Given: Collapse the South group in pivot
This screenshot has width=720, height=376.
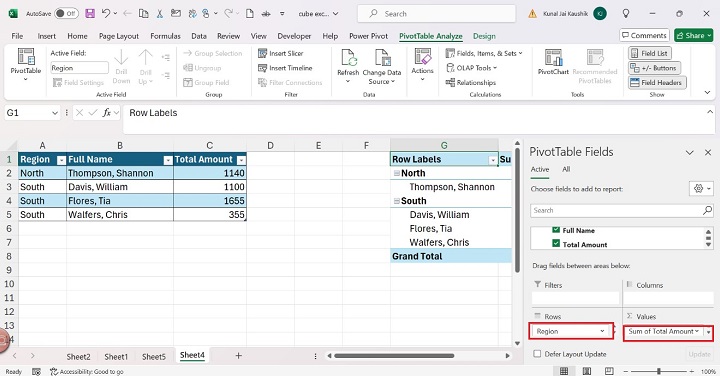Looking at the screenshot, I should 397,201.
